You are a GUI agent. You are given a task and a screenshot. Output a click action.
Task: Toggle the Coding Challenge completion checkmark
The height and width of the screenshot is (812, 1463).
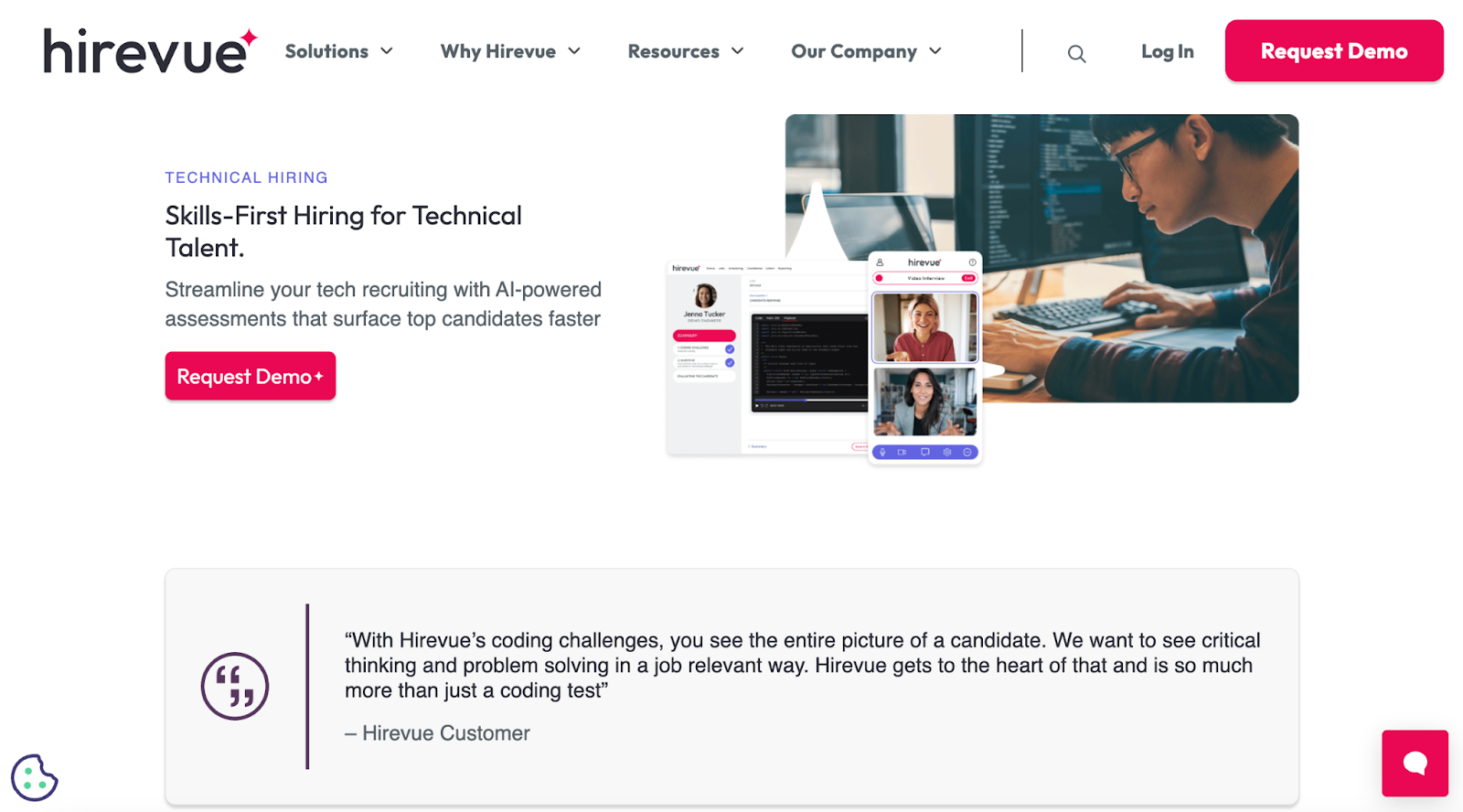[730, 348]
